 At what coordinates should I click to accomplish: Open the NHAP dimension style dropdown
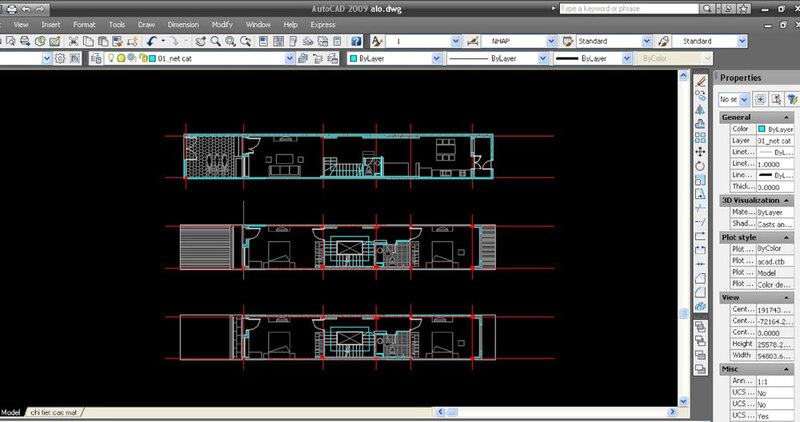(551, 41)
